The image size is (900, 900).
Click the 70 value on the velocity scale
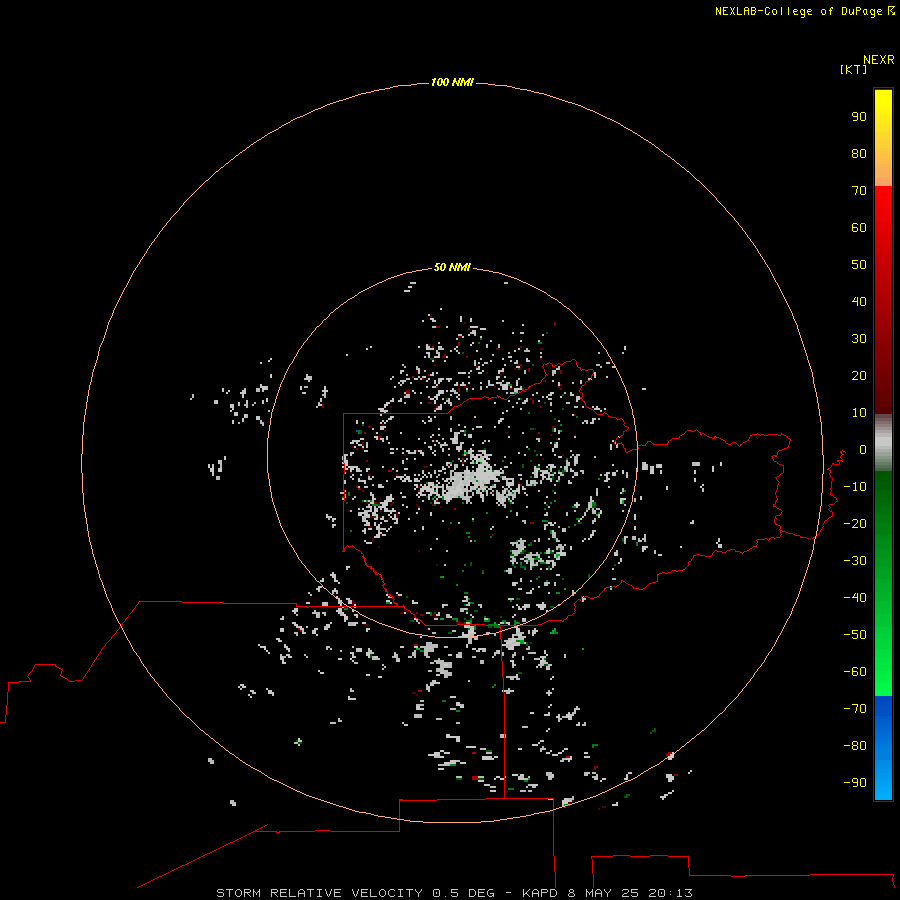[859, 191]
